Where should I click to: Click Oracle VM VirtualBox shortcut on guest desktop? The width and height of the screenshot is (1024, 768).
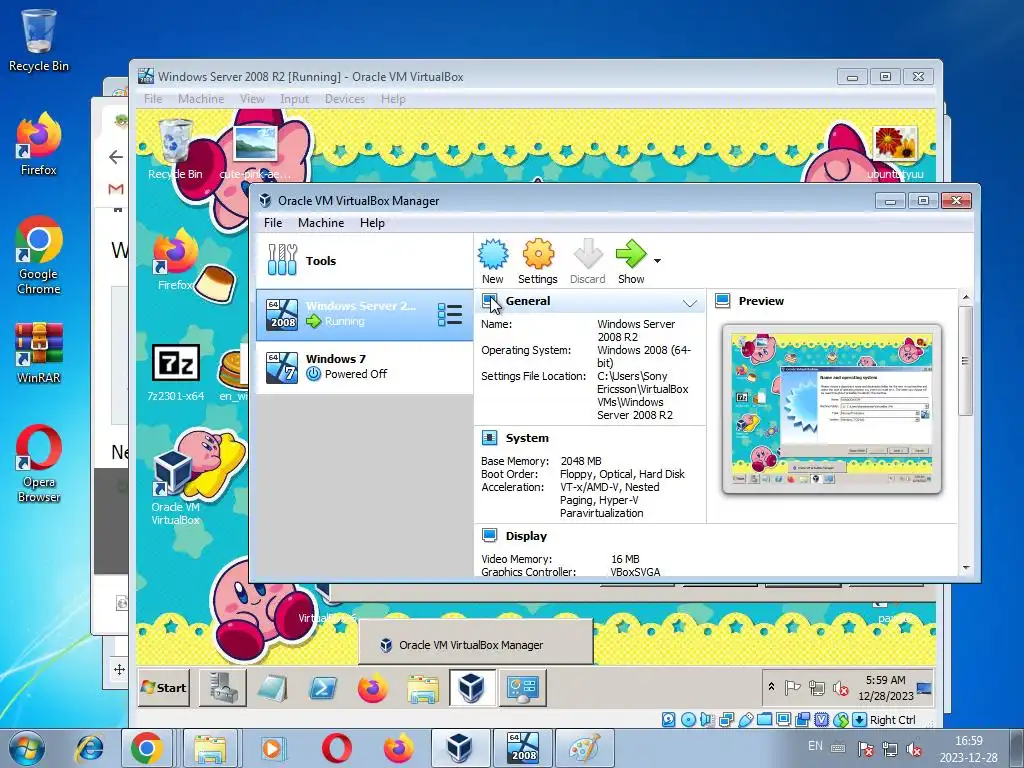[175, 488]
